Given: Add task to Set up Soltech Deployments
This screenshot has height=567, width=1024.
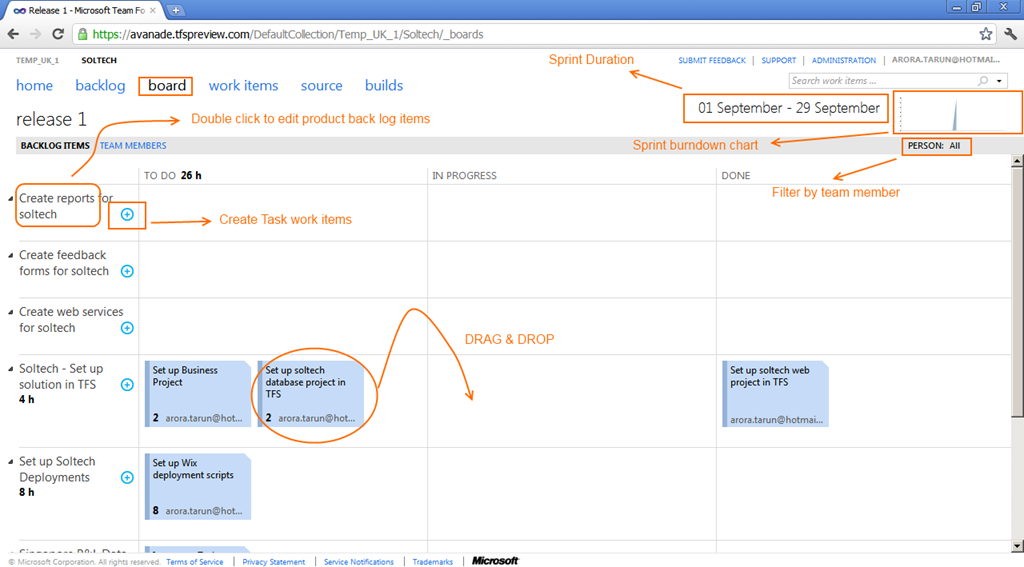Looking at the screenshot, I should (x=127, y=478).
